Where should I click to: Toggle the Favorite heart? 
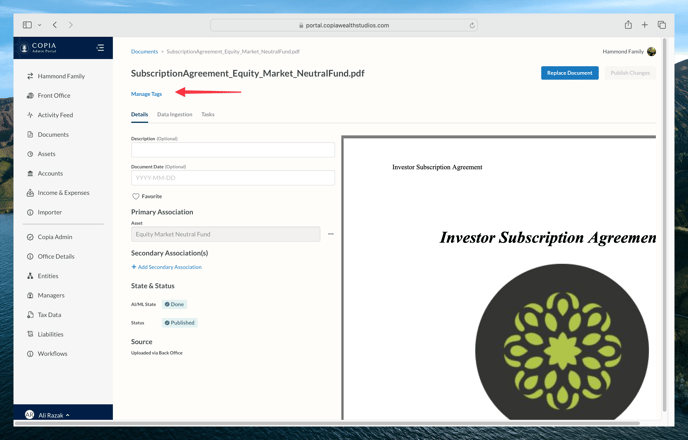pos(136,196)
